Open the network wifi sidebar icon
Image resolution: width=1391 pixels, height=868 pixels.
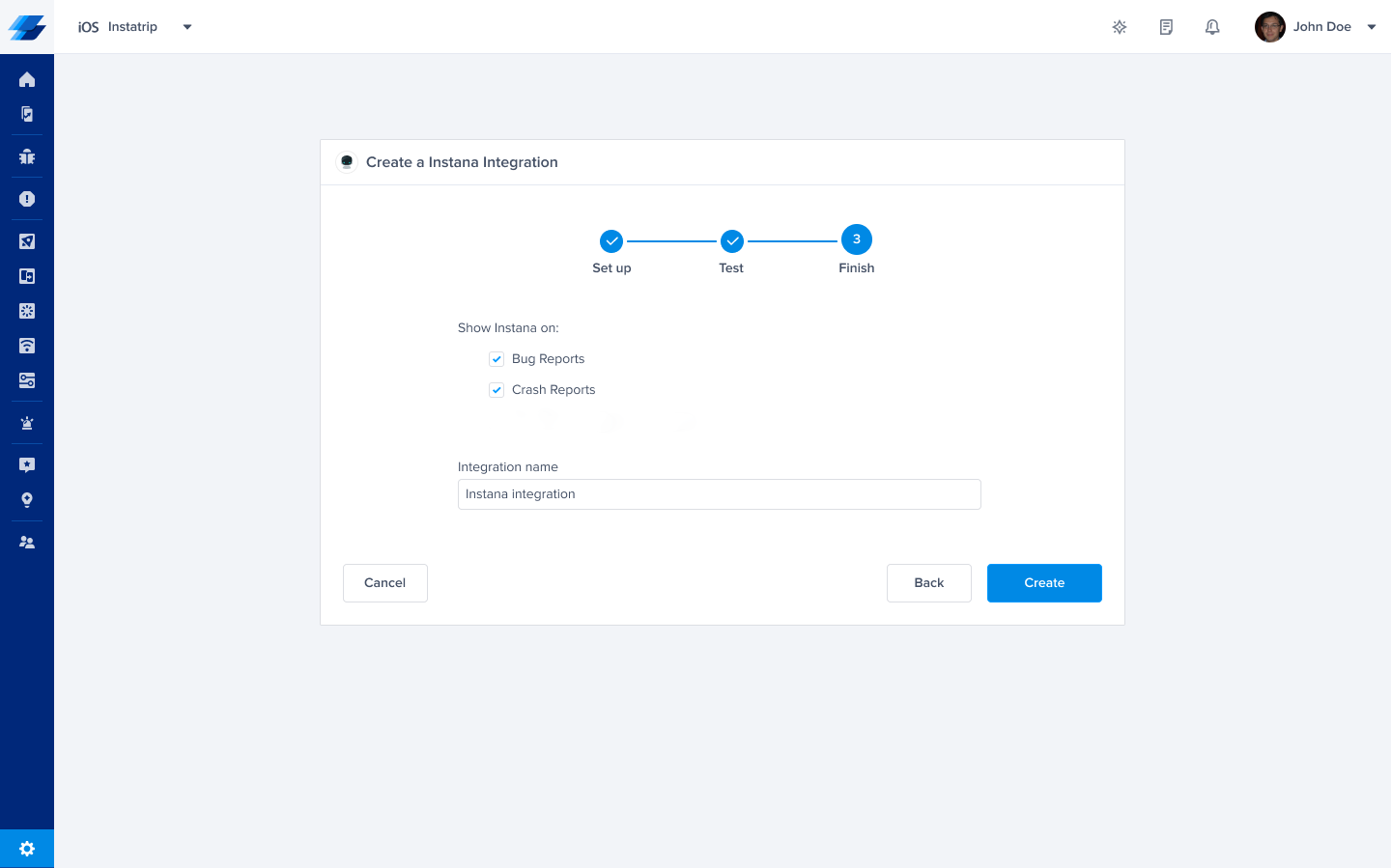[x=27, y=346]
